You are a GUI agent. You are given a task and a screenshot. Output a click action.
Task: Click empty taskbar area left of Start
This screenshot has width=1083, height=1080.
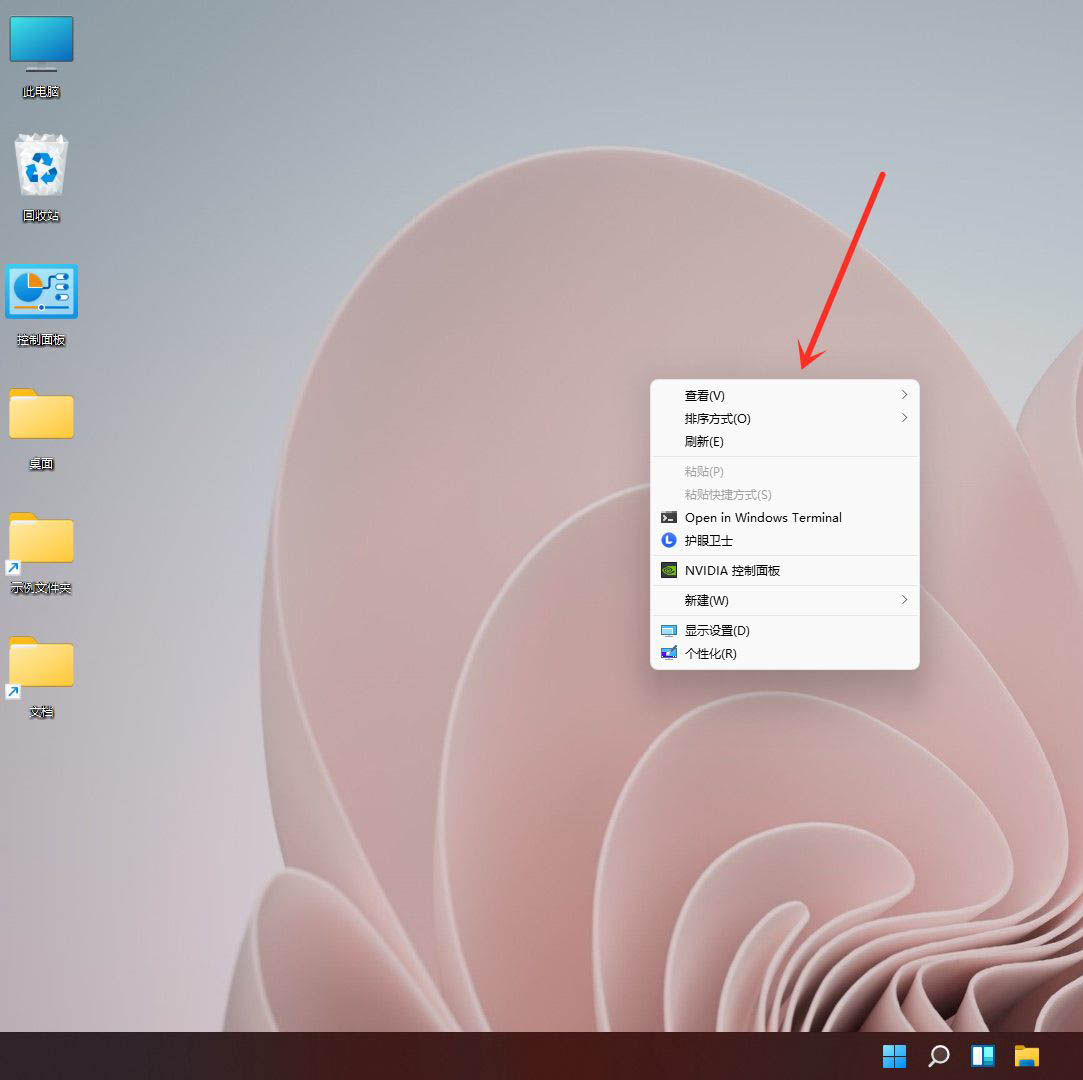450,1056
